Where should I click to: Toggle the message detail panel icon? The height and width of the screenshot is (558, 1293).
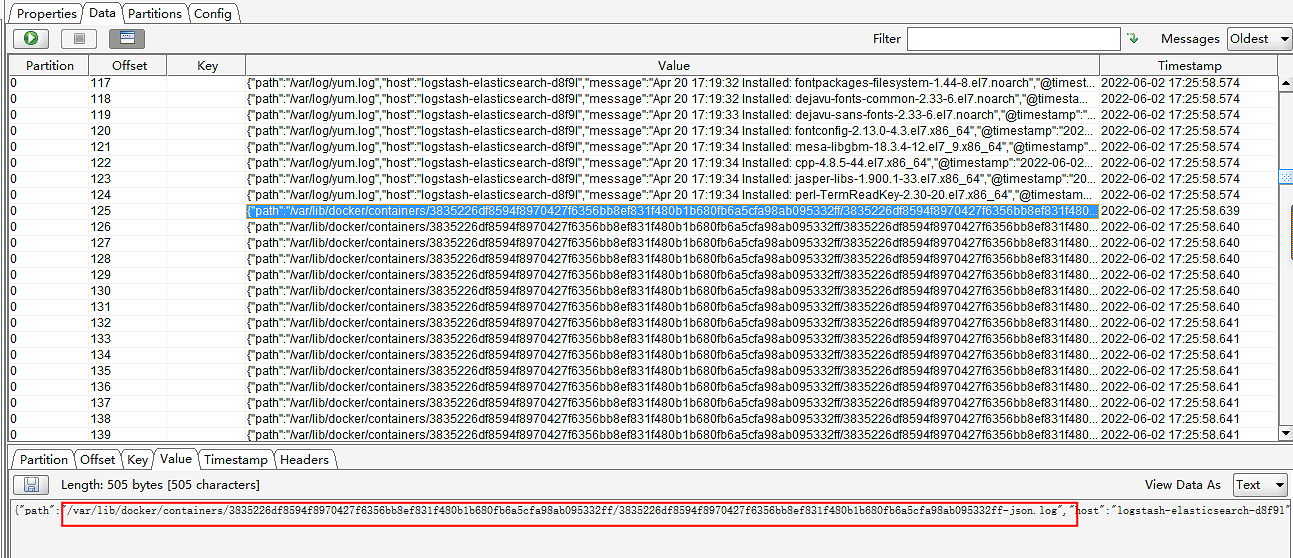click(126, 39)
